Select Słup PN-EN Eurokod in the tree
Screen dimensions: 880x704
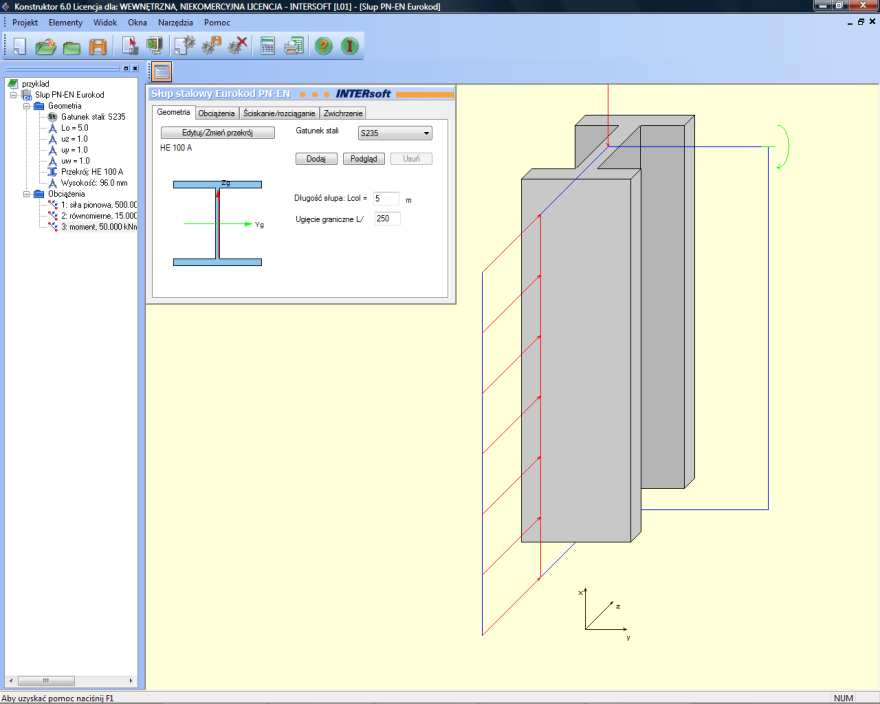(x=70, y=95)
